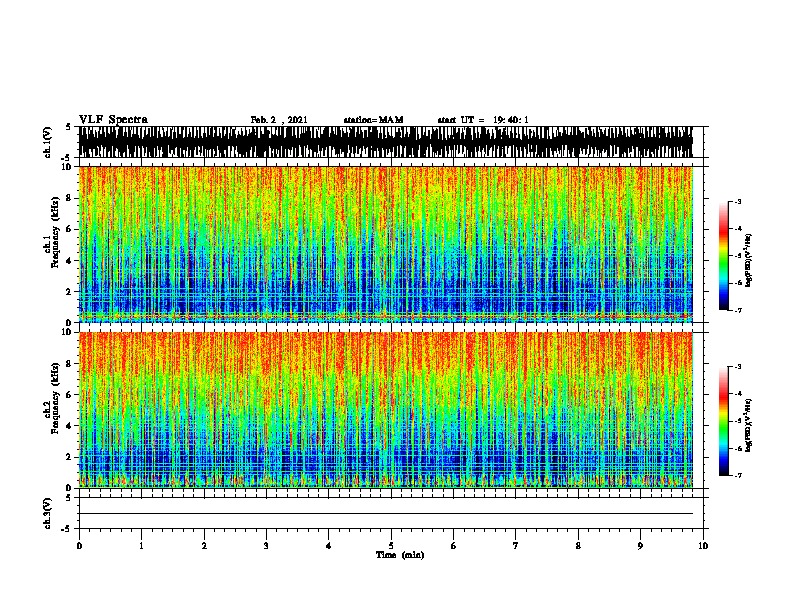Click the 2 kHz tick on ch.2 frequency axis
Screen dimensions: 792x612
pyautogui.click(x=69, y=457)
